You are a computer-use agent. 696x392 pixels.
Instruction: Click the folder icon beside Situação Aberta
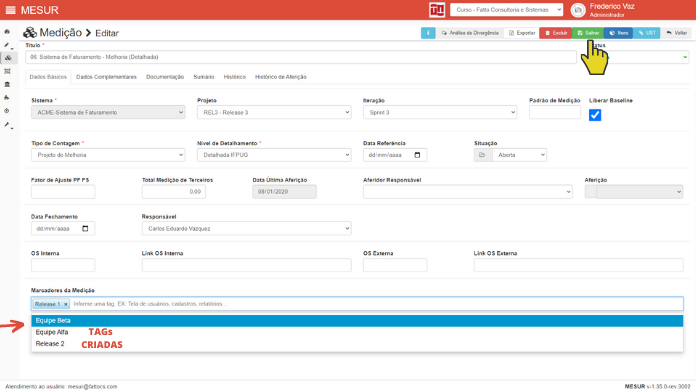[x=482, y=155]
